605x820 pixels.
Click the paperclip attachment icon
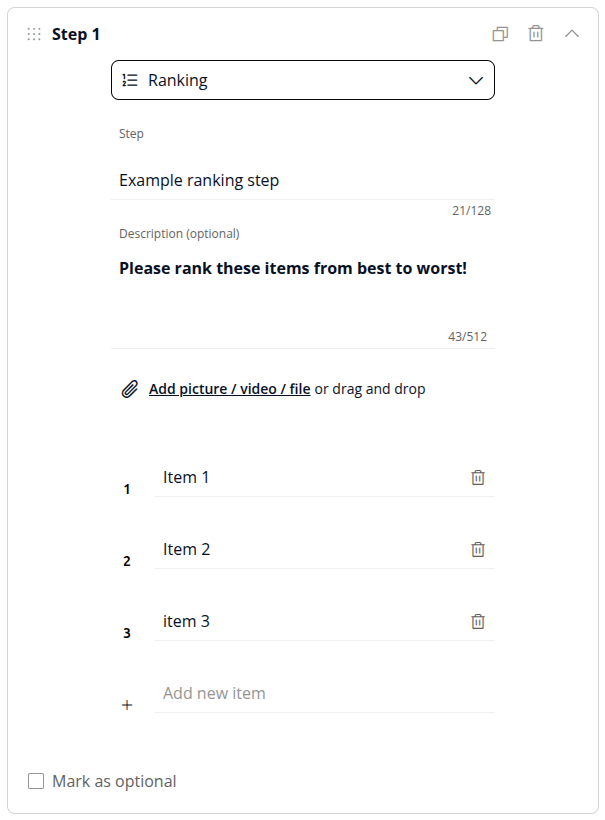point(129,389)
